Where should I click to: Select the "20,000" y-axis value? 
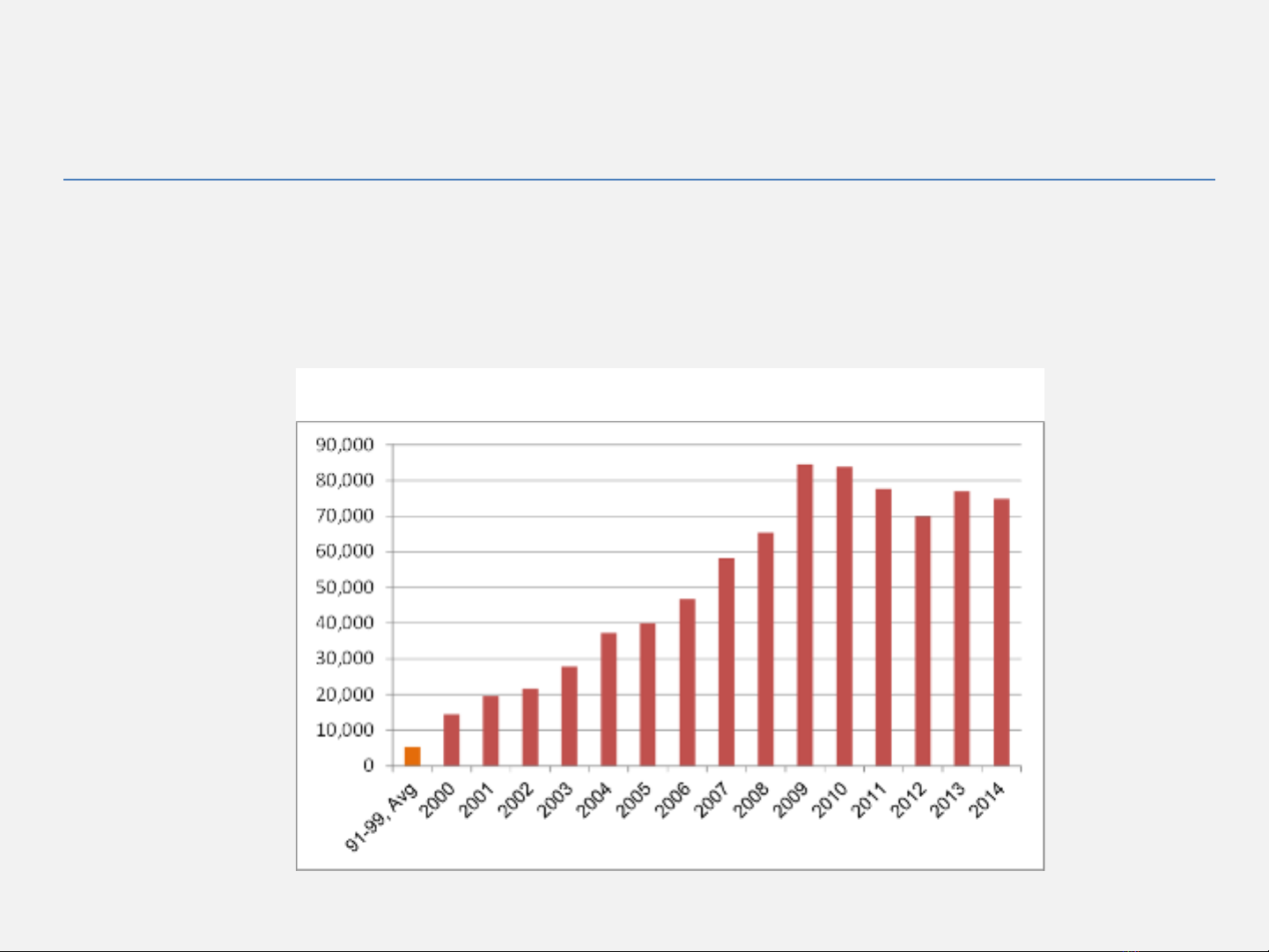click(345, 695)
